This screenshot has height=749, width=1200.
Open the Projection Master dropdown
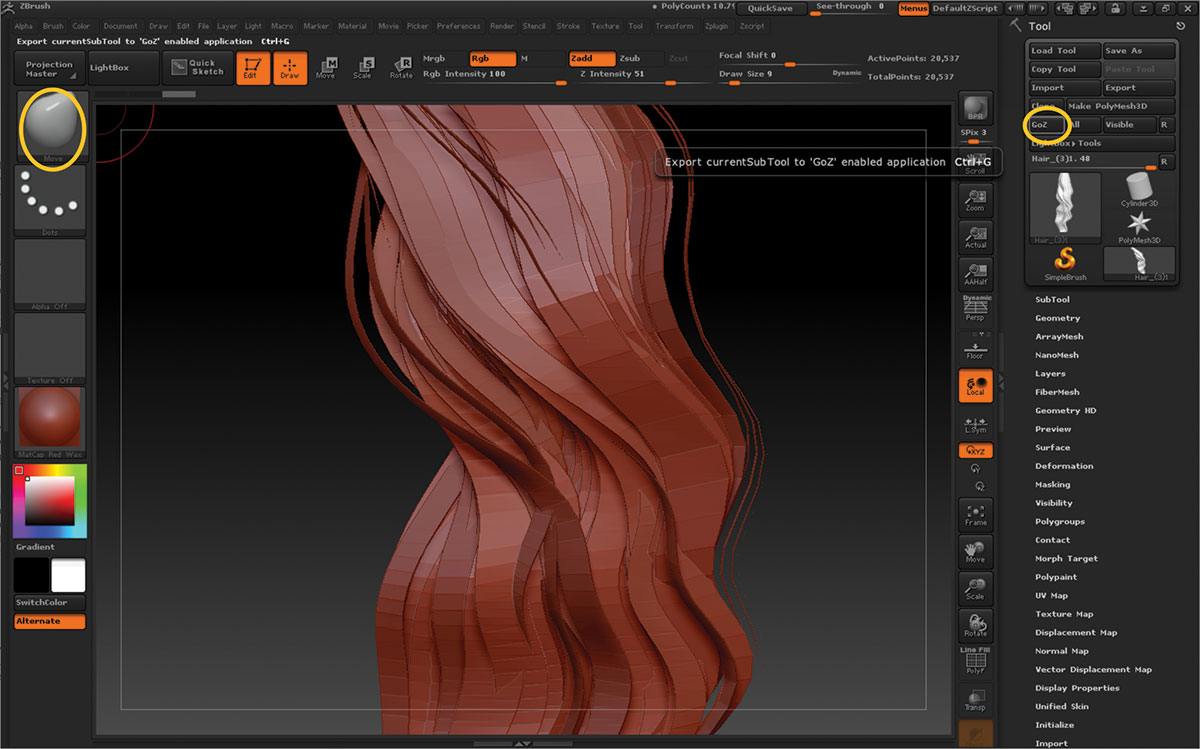[x=49, y=68]
